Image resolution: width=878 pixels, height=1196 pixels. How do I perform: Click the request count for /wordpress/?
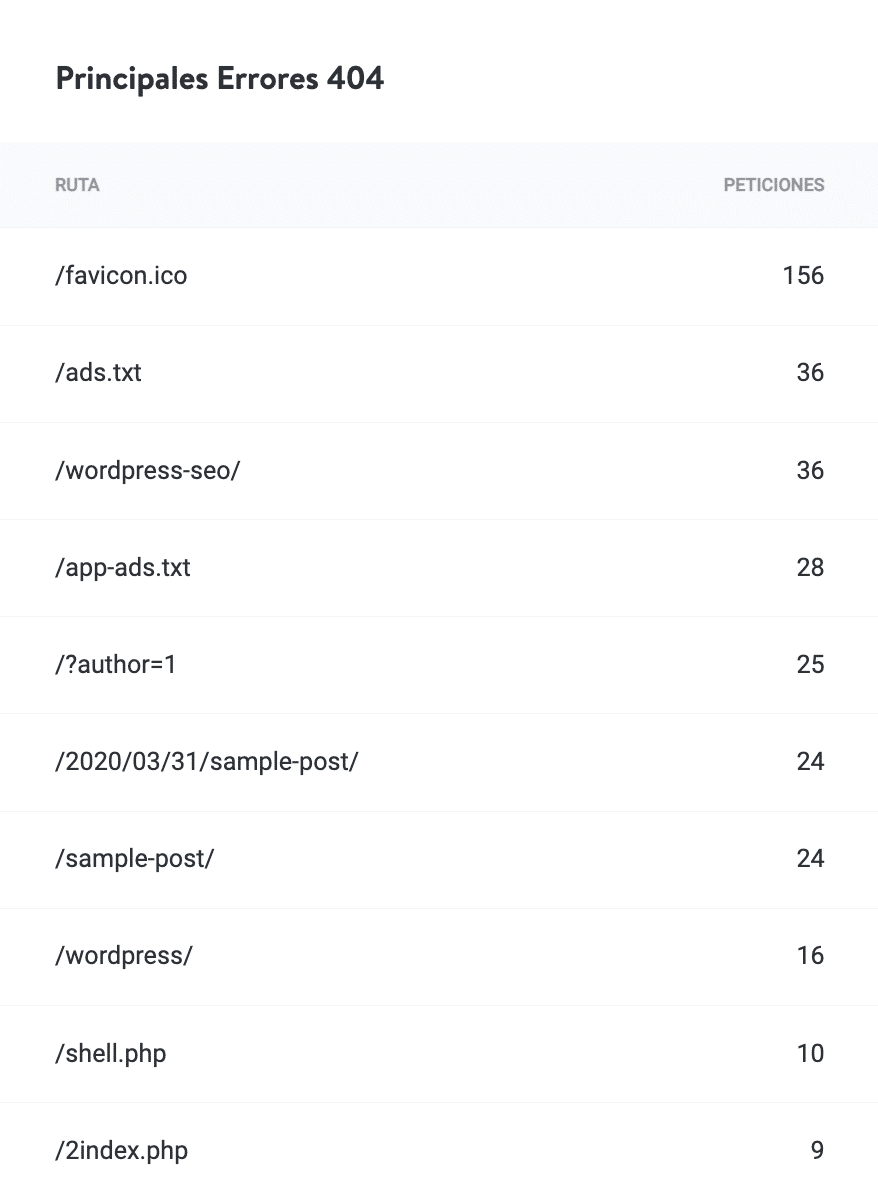pos(810,955)
